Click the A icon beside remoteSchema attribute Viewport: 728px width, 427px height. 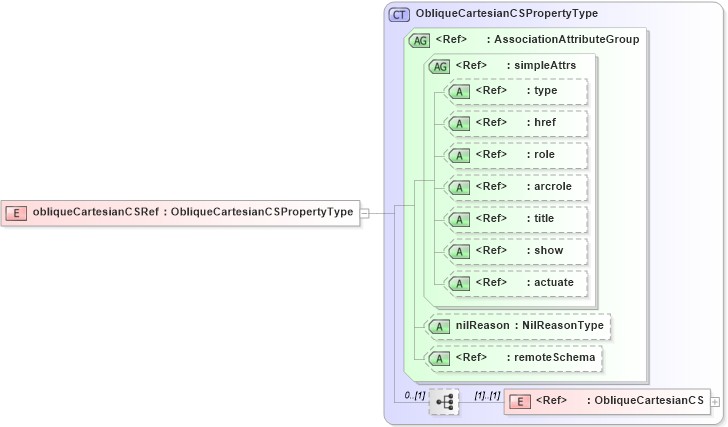439,359
